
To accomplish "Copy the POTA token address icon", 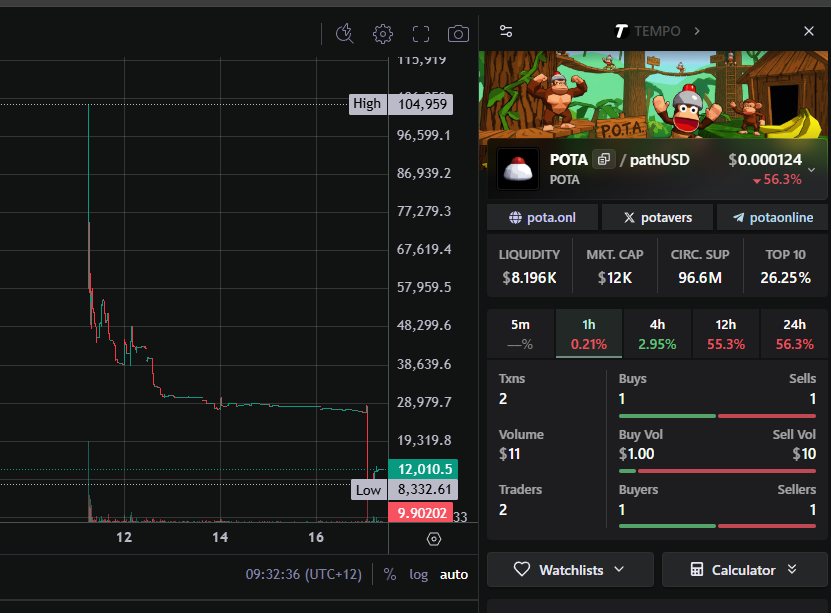I will (604, 159).
